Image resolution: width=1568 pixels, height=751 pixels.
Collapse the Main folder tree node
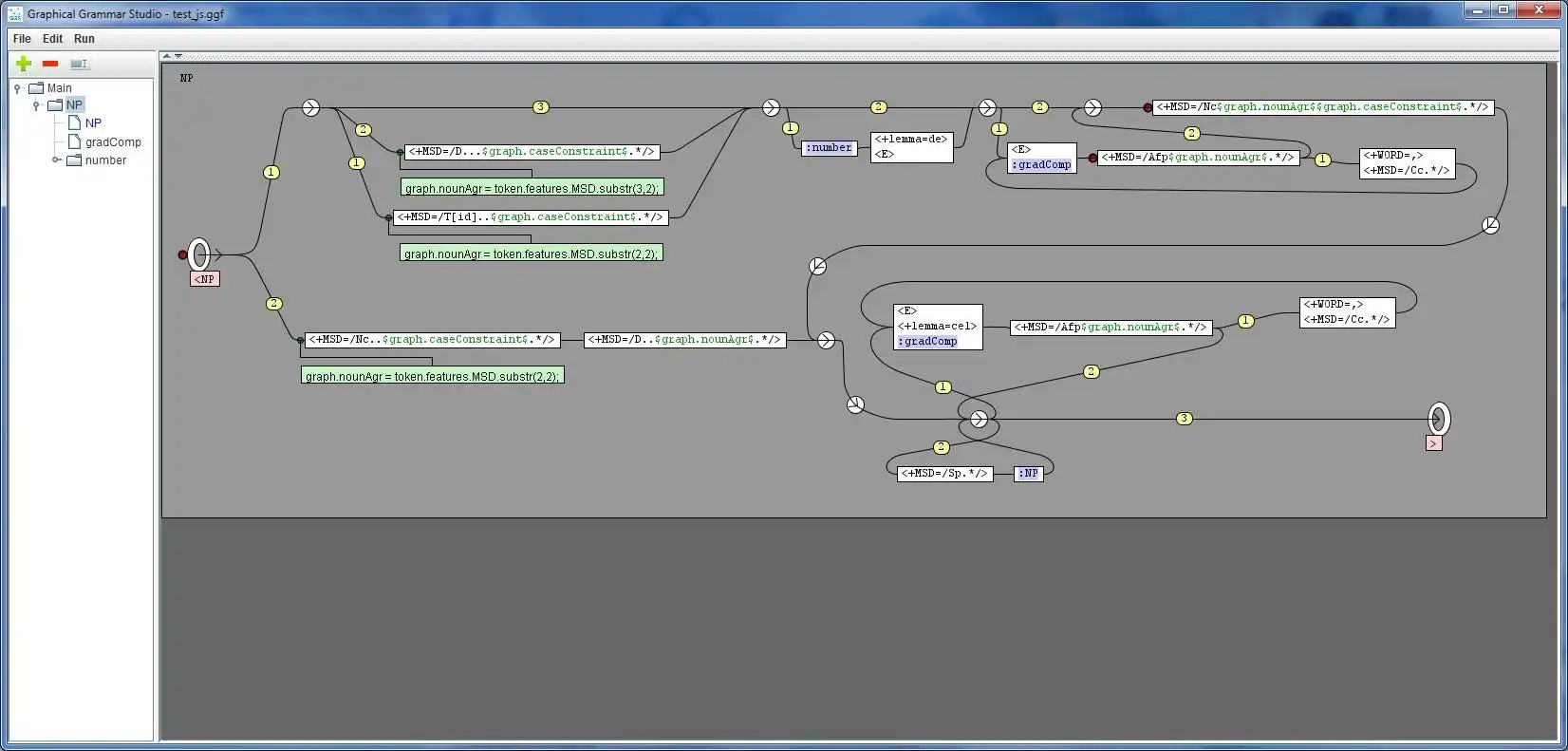click(17, 88)
